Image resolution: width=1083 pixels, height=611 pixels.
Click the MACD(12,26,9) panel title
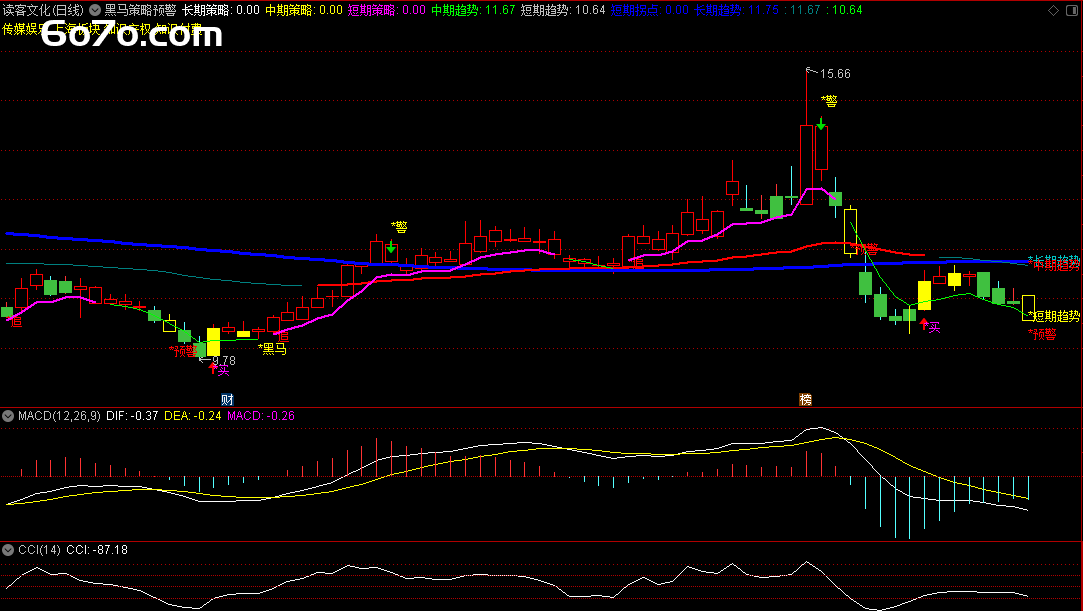pyautogui.click(x=59, y=416)
